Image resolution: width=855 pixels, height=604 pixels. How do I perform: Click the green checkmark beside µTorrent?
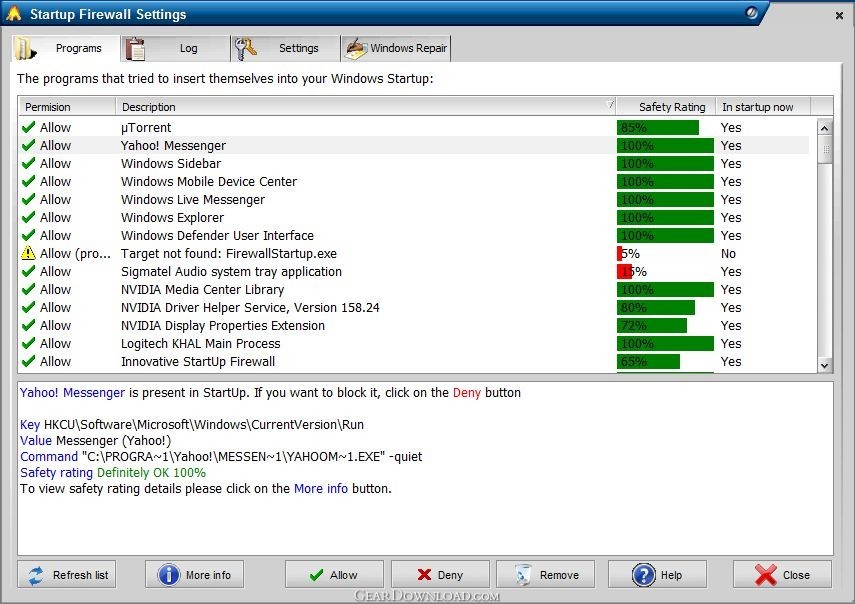[28, 128]
